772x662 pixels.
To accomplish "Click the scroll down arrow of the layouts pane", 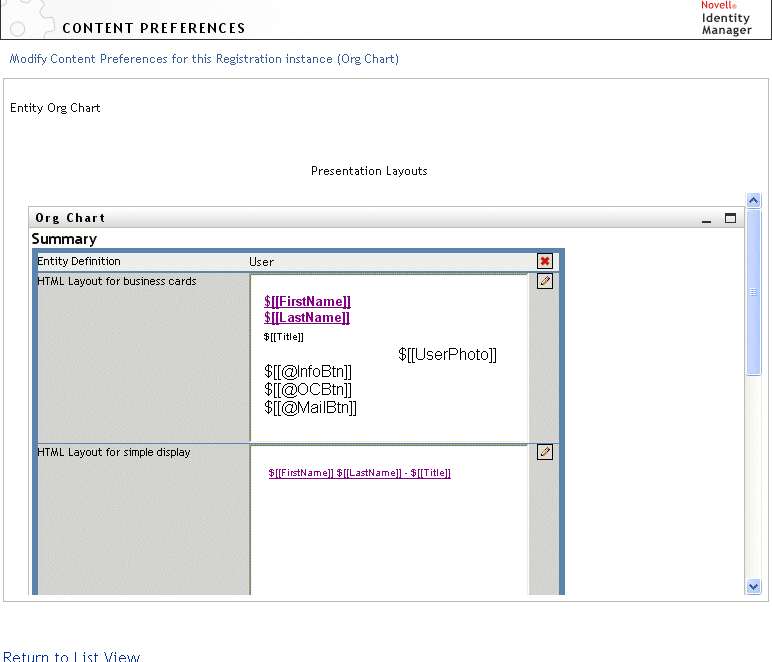I will (753, 586).
